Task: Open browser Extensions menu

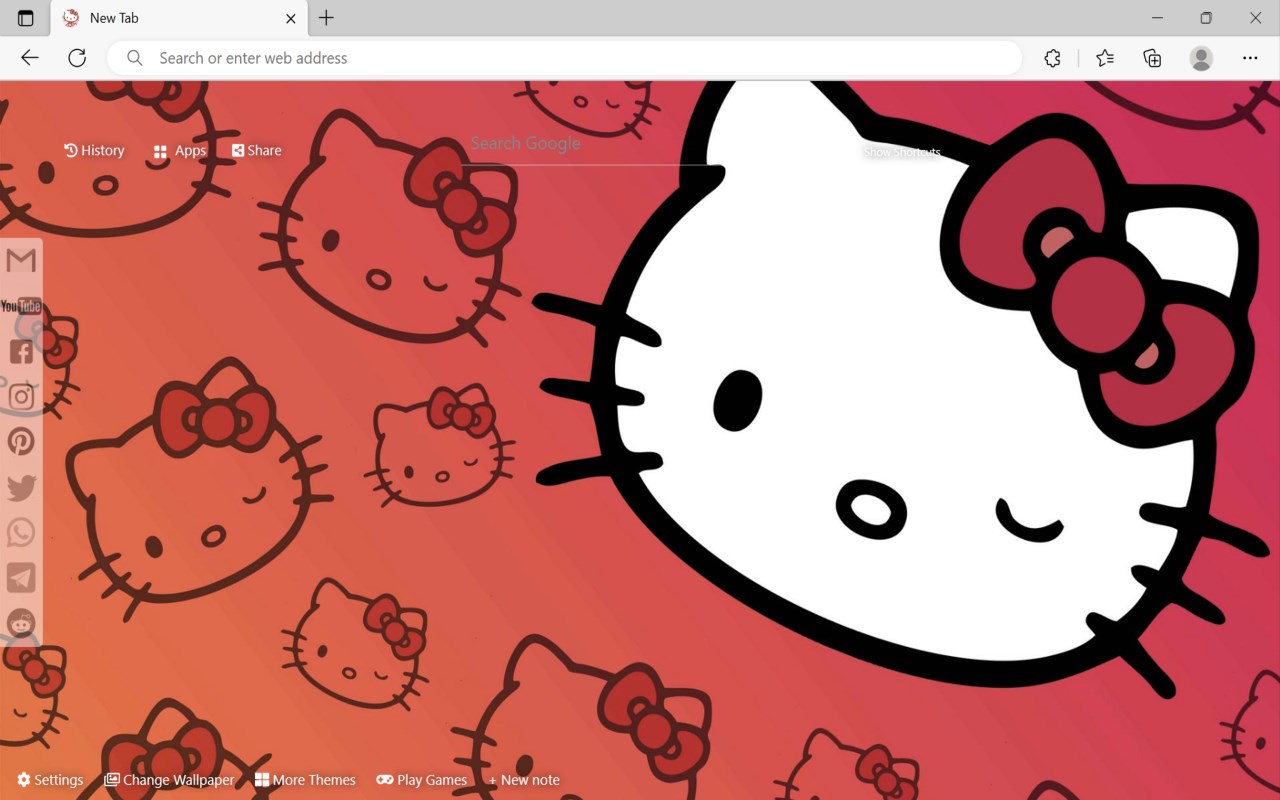Action: [x=1052, y=58]
